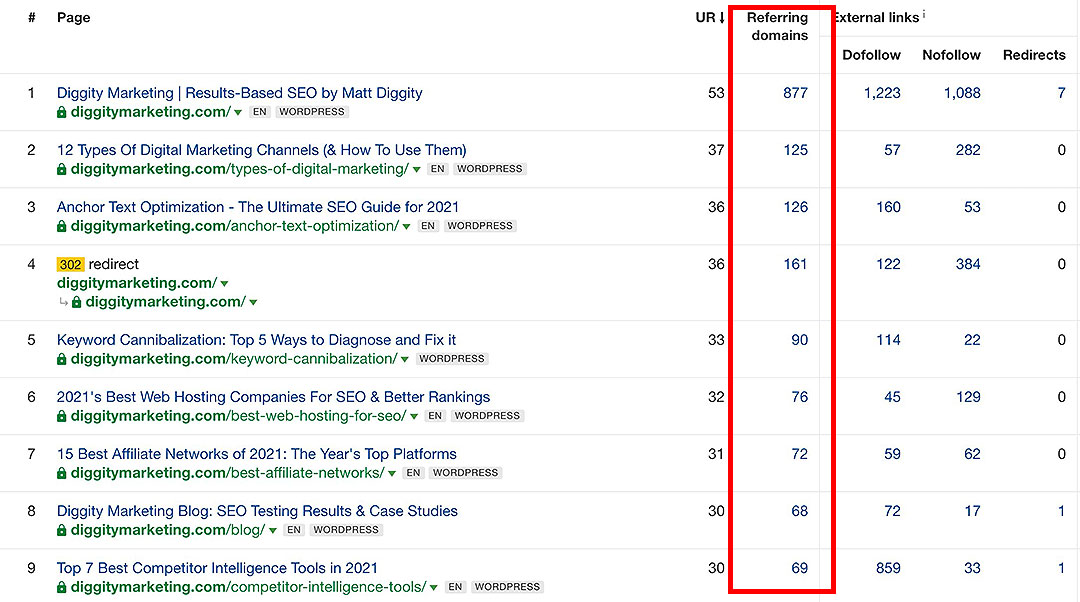Click nofollow value 384
This screenshot has width=1080, height=602.
968,264
